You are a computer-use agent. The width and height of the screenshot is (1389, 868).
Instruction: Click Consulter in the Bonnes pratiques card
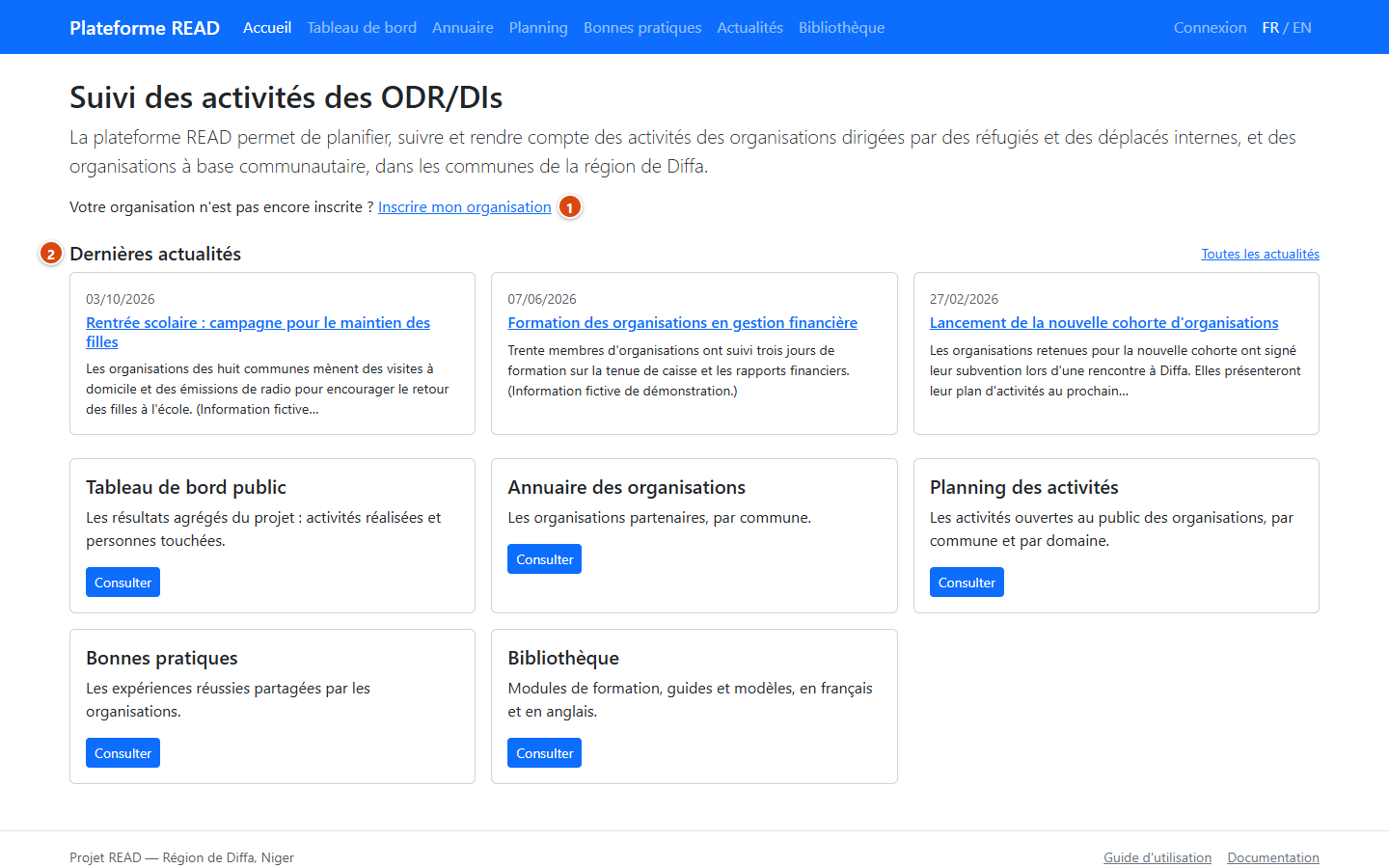click(123, 753)
